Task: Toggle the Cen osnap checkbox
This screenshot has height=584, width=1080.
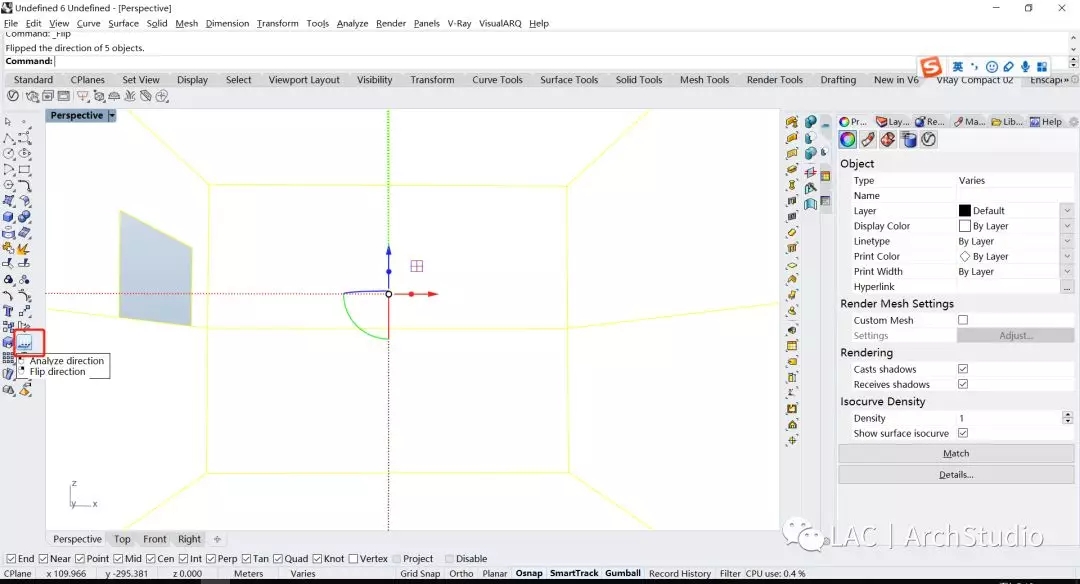Action: coord(150,559)
